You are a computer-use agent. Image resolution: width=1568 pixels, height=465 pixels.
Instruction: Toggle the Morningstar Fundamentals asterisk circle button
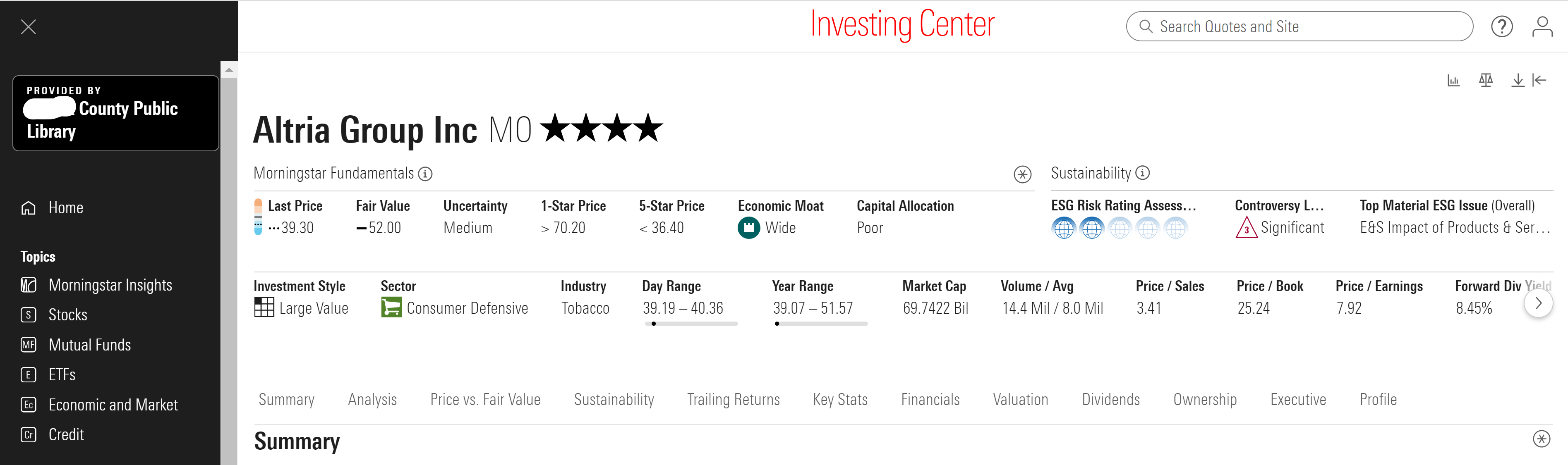(x=1022, y=174)
